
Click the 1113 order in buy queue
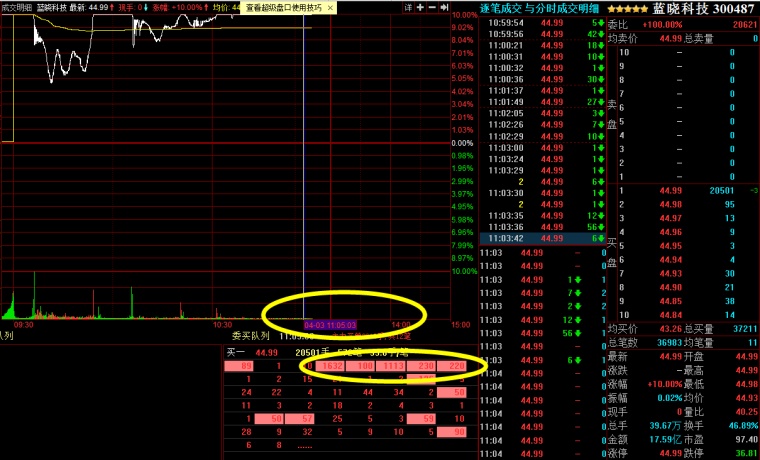pyautogui.click(x=392, y=366)
